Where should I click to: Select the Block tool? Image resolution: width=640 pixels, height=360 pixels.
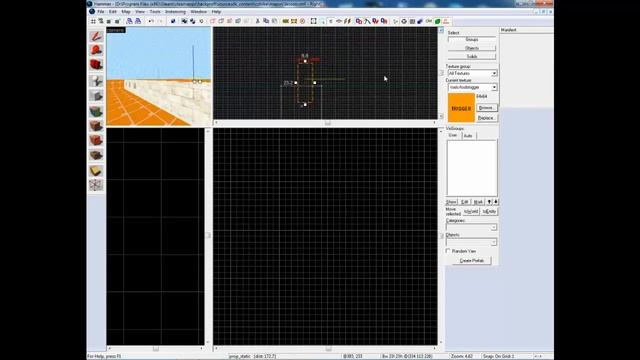tap(96, 96)
